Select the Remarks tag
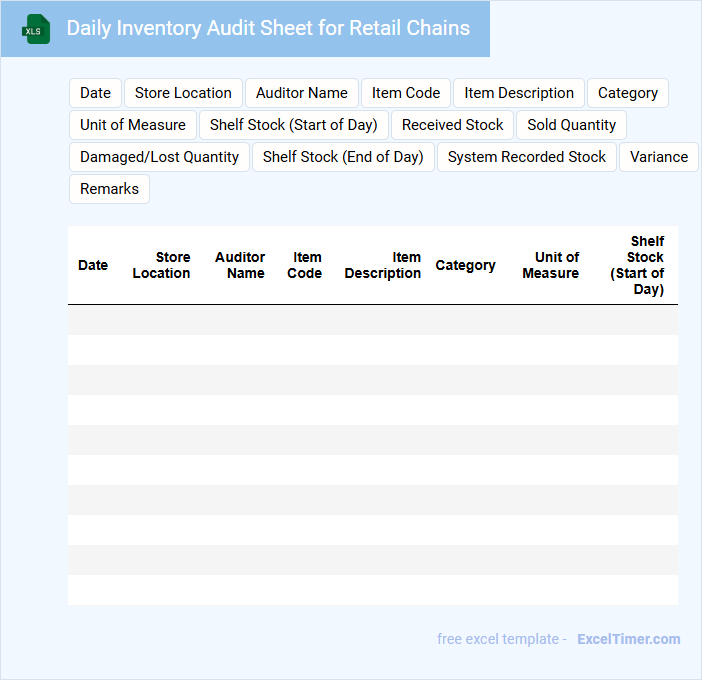Viewport: 702px width, 680px height. [x=109, y=189]
